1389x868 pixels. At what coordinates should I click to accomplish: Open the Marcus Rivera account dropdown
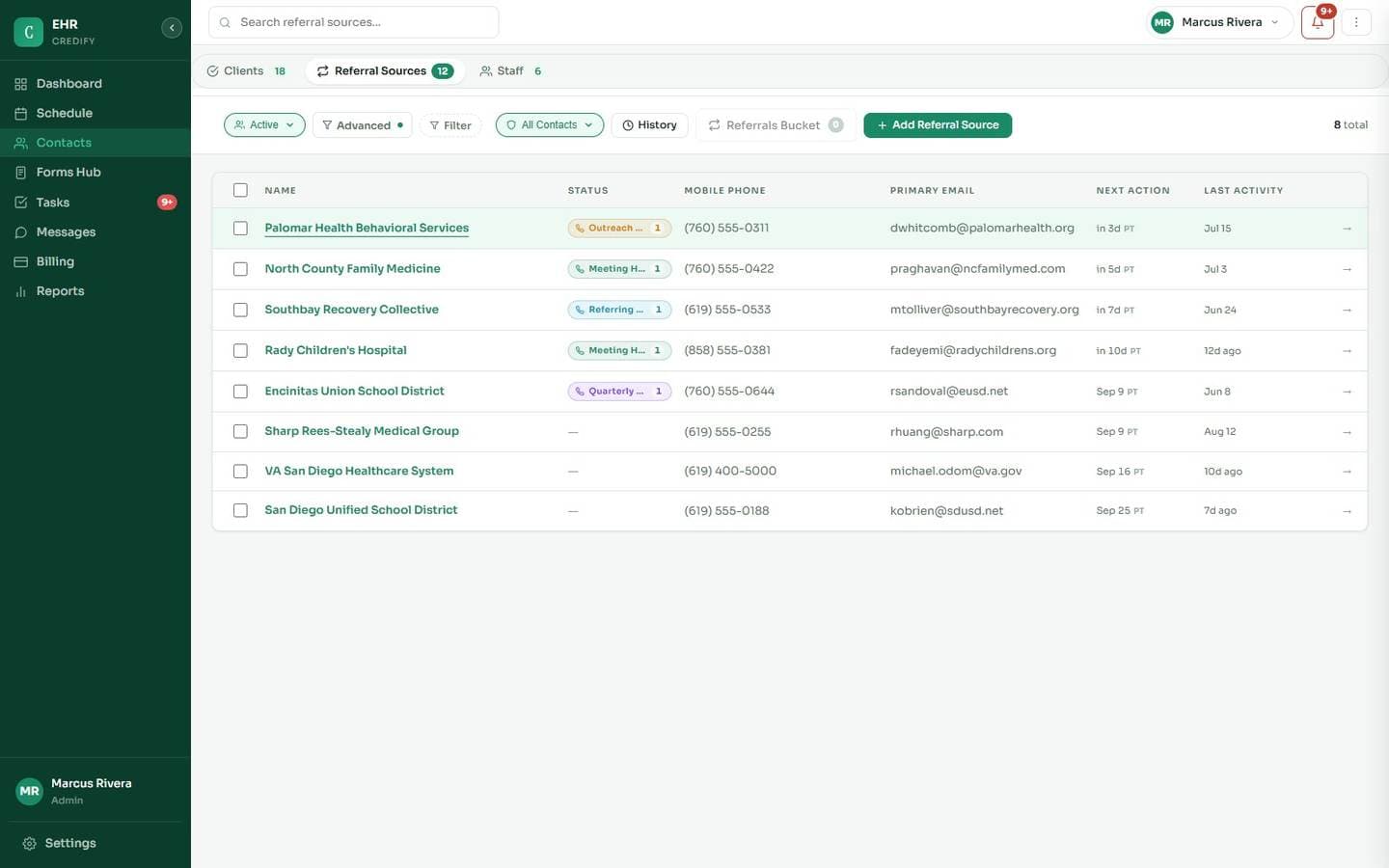click(1219, 22)
